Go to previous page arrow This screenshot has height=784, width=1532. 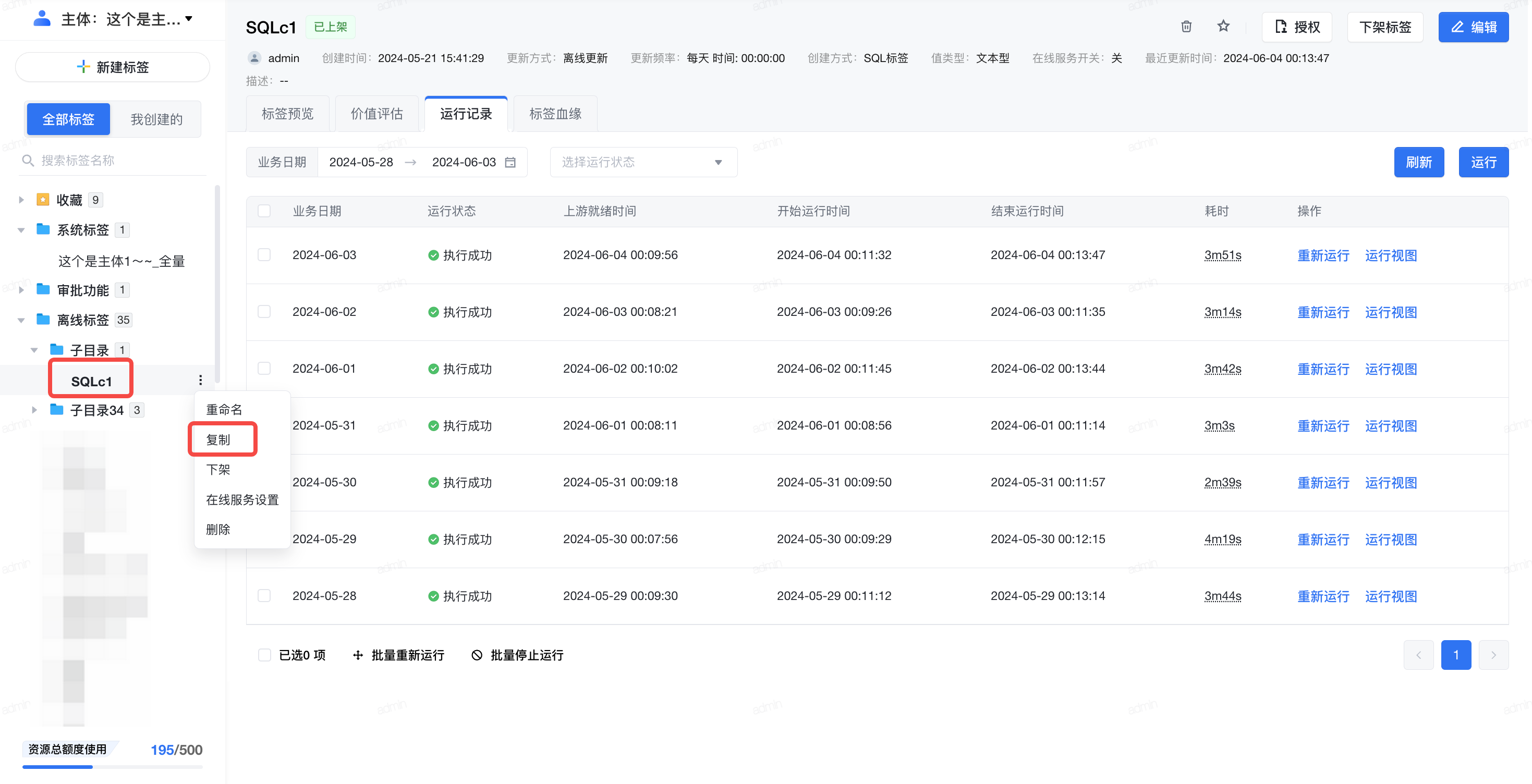click(x=1418, y=655)
